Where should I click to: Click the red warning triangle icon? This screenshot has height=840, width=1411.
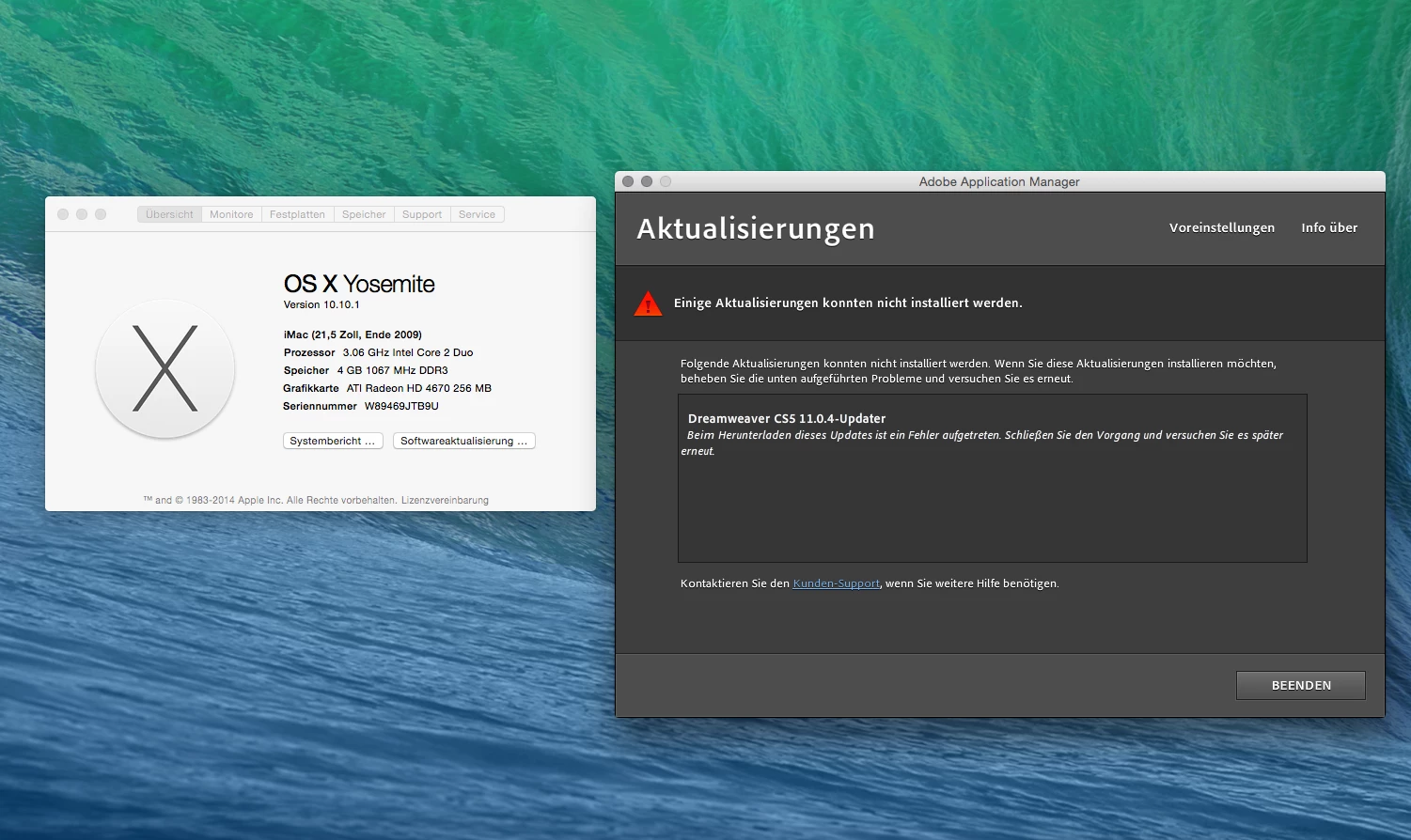pyautogui.click(x=648, y=303)
